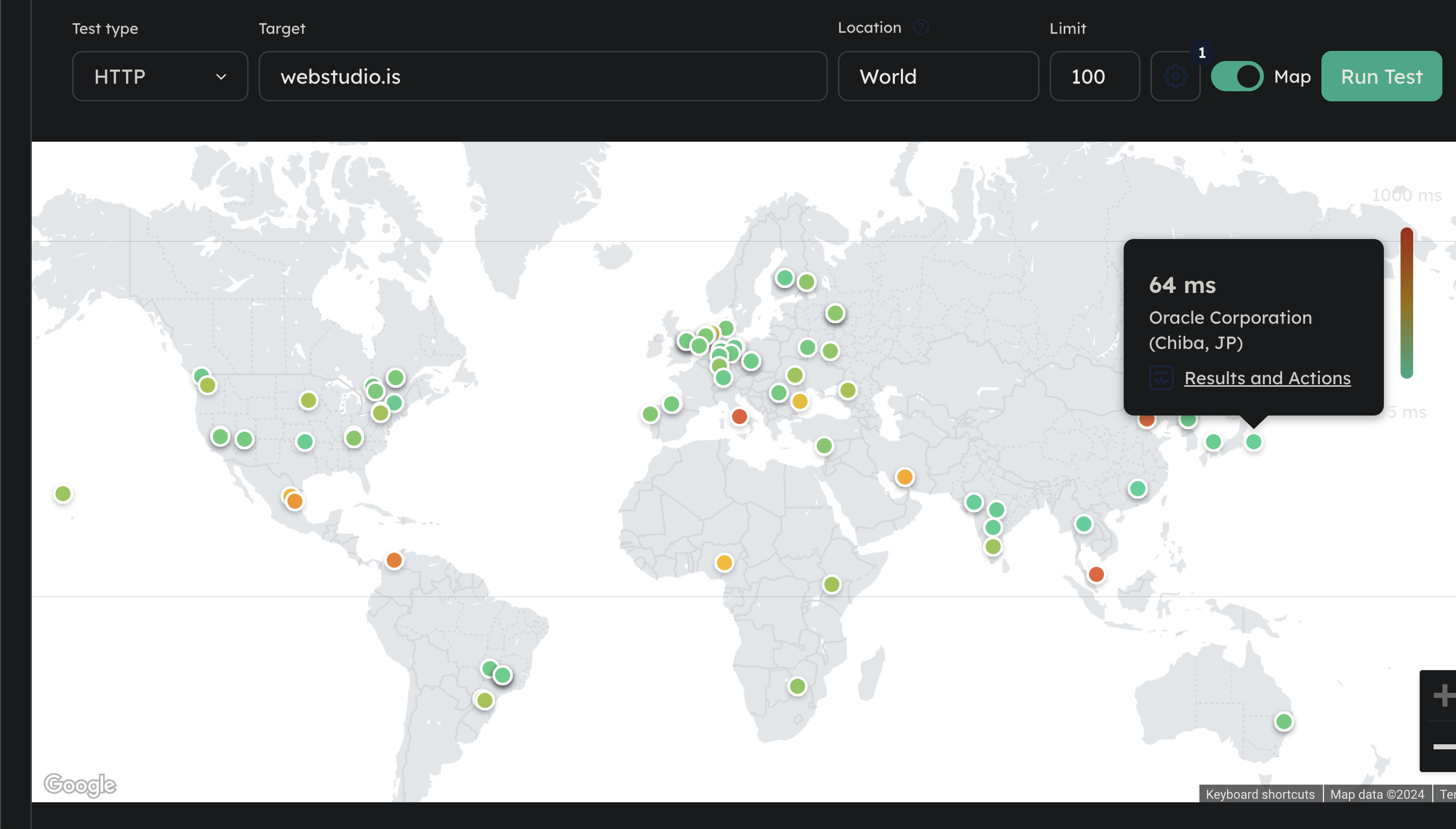Click the Limit field showing 100

pyautogui.click(x=1094, y=76)
